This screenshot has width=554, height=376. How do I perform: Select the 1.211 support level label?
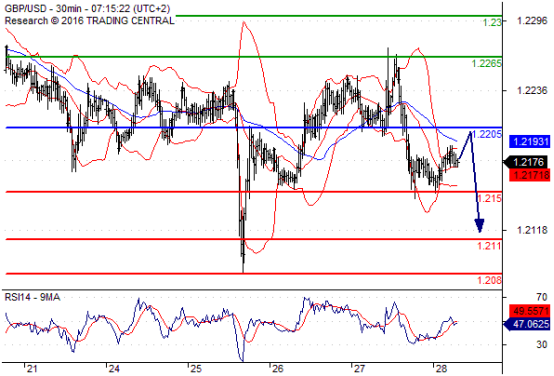pyautogui.click(x=489, y=246)
